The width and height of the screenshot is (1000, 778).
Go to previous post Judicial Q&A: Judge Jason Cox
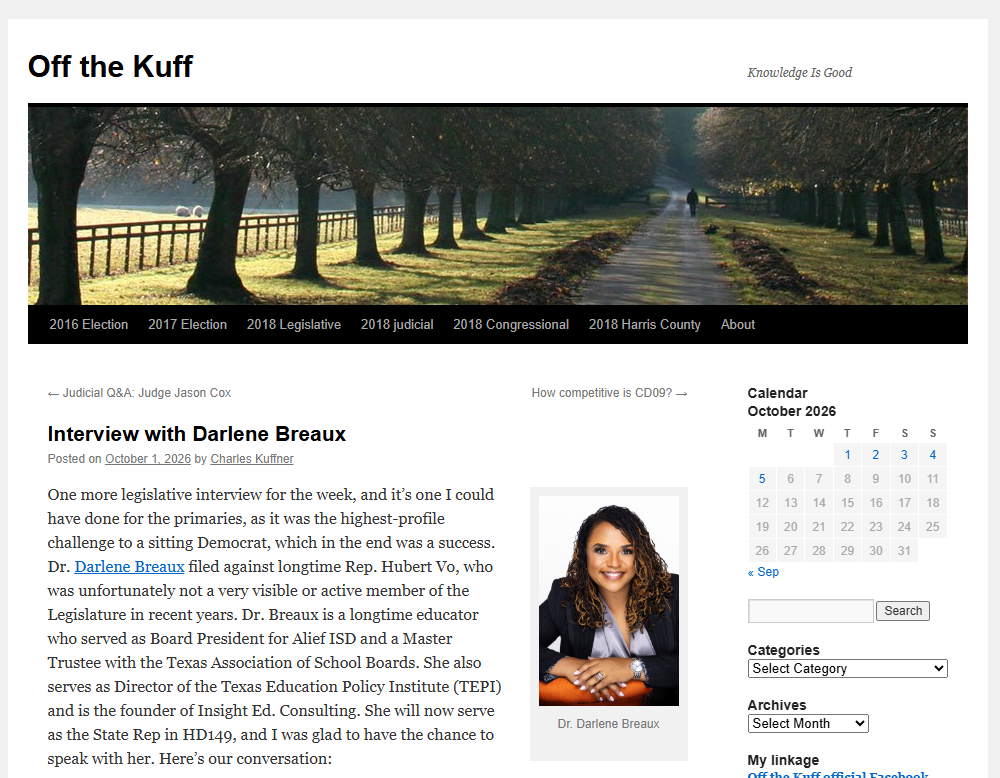[x=139, y=393]
